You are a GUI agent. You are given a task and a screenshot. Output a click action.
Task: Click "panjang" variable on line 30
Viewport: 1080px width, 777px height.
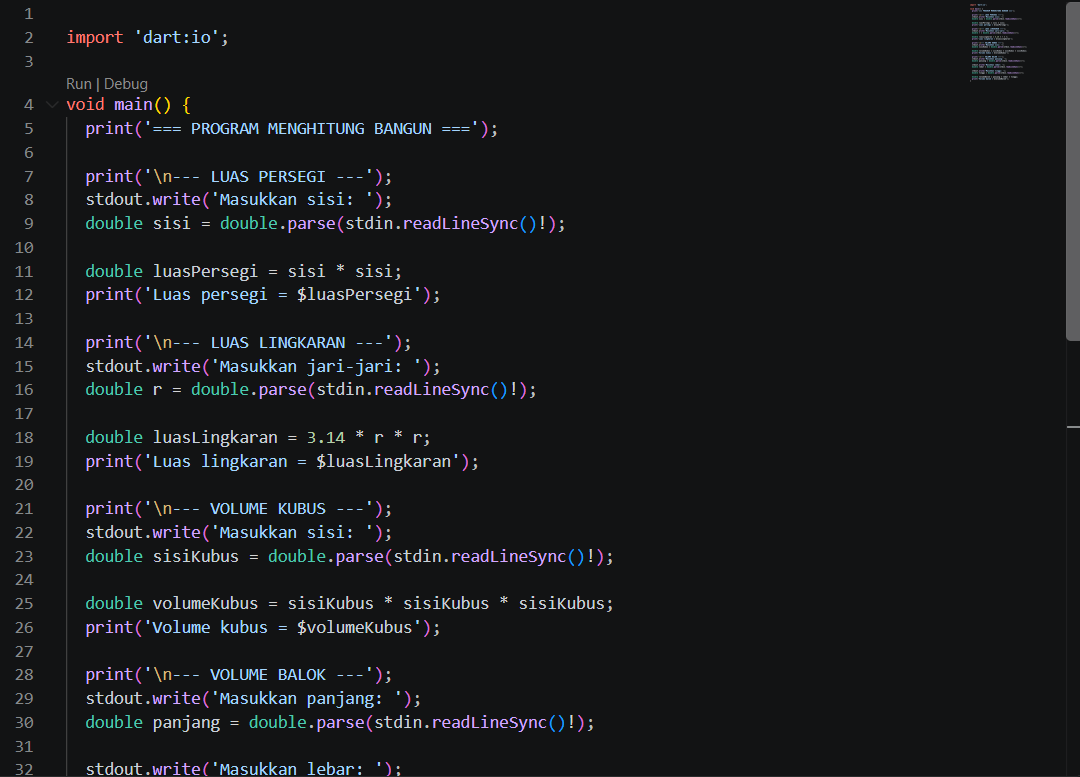point(186,723)
